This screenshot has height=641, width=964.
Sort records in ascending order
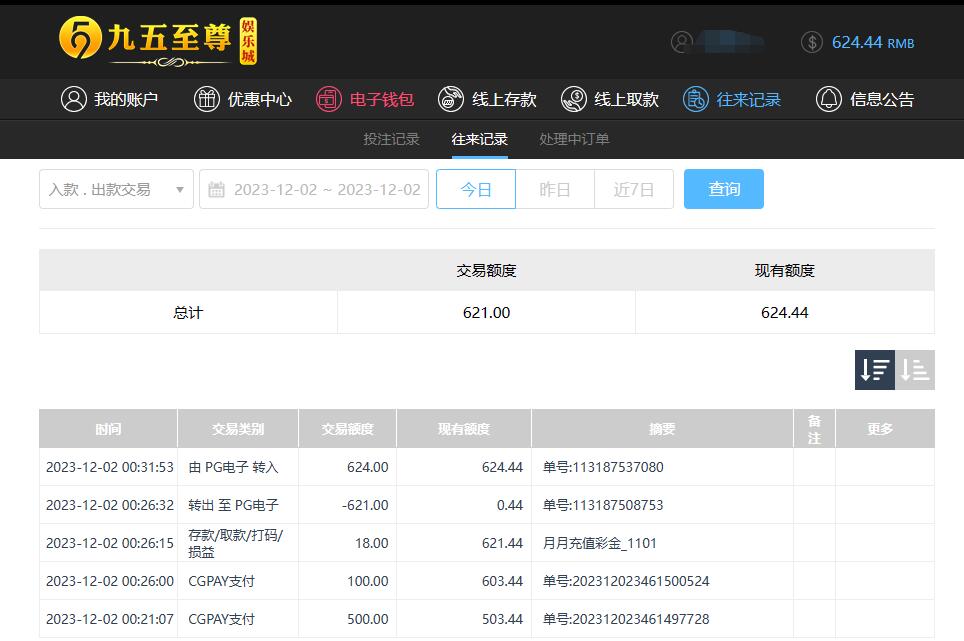pos(915,370)
